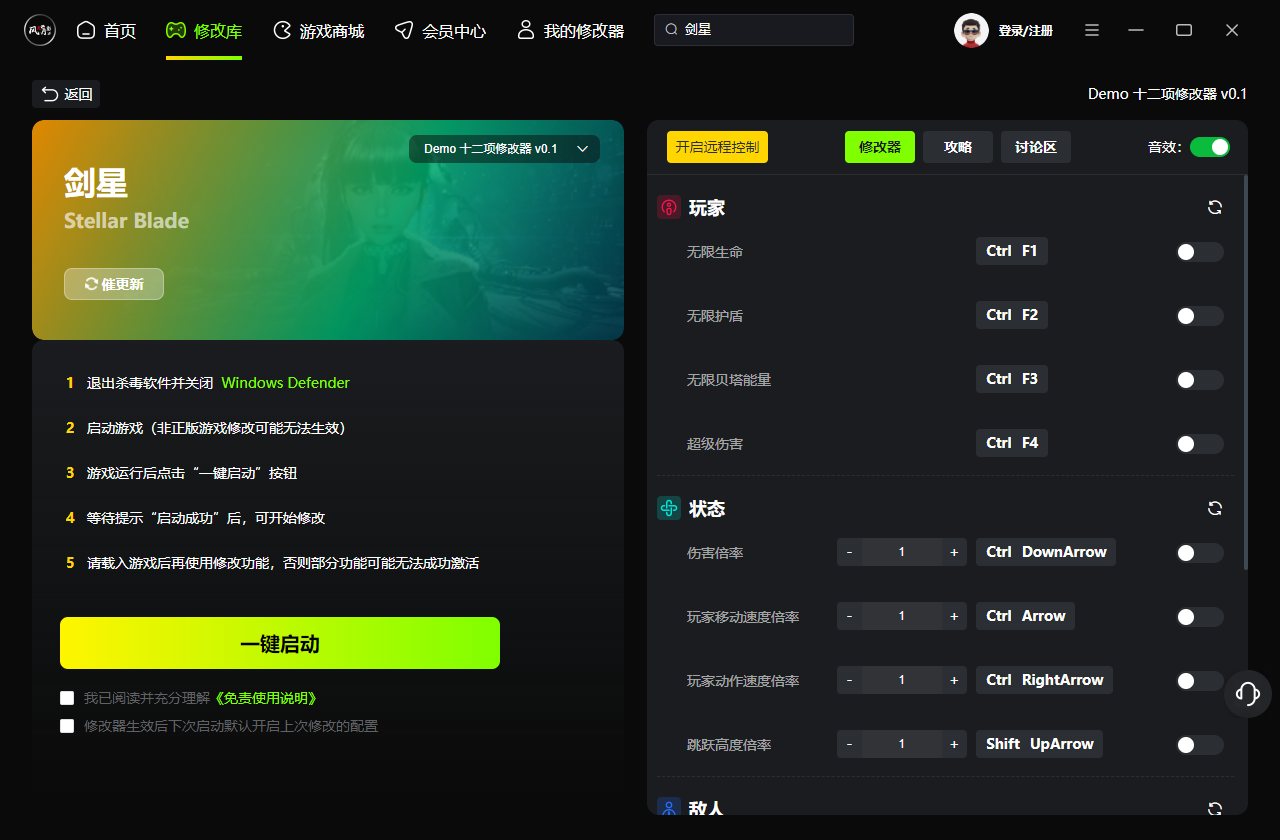The image size is (1280, 840).
Task: Open the customer service headset icon
Action: click(1247, 693)
